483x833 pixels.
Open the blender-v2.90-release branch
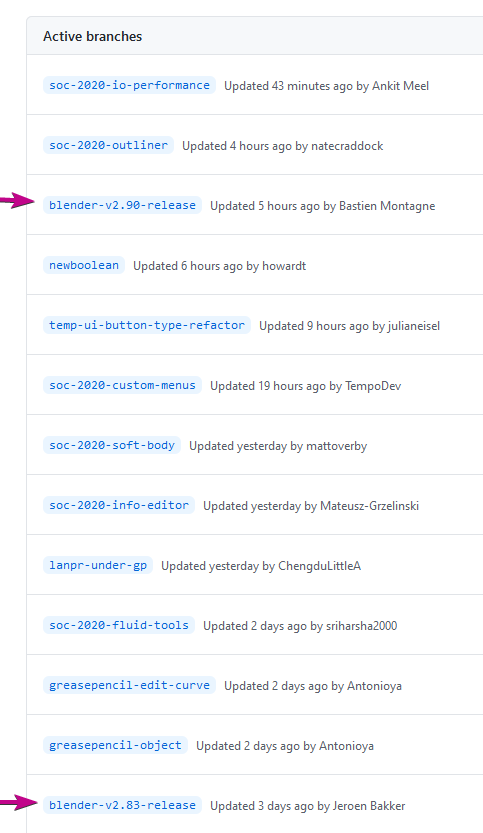tap(122, 205)
